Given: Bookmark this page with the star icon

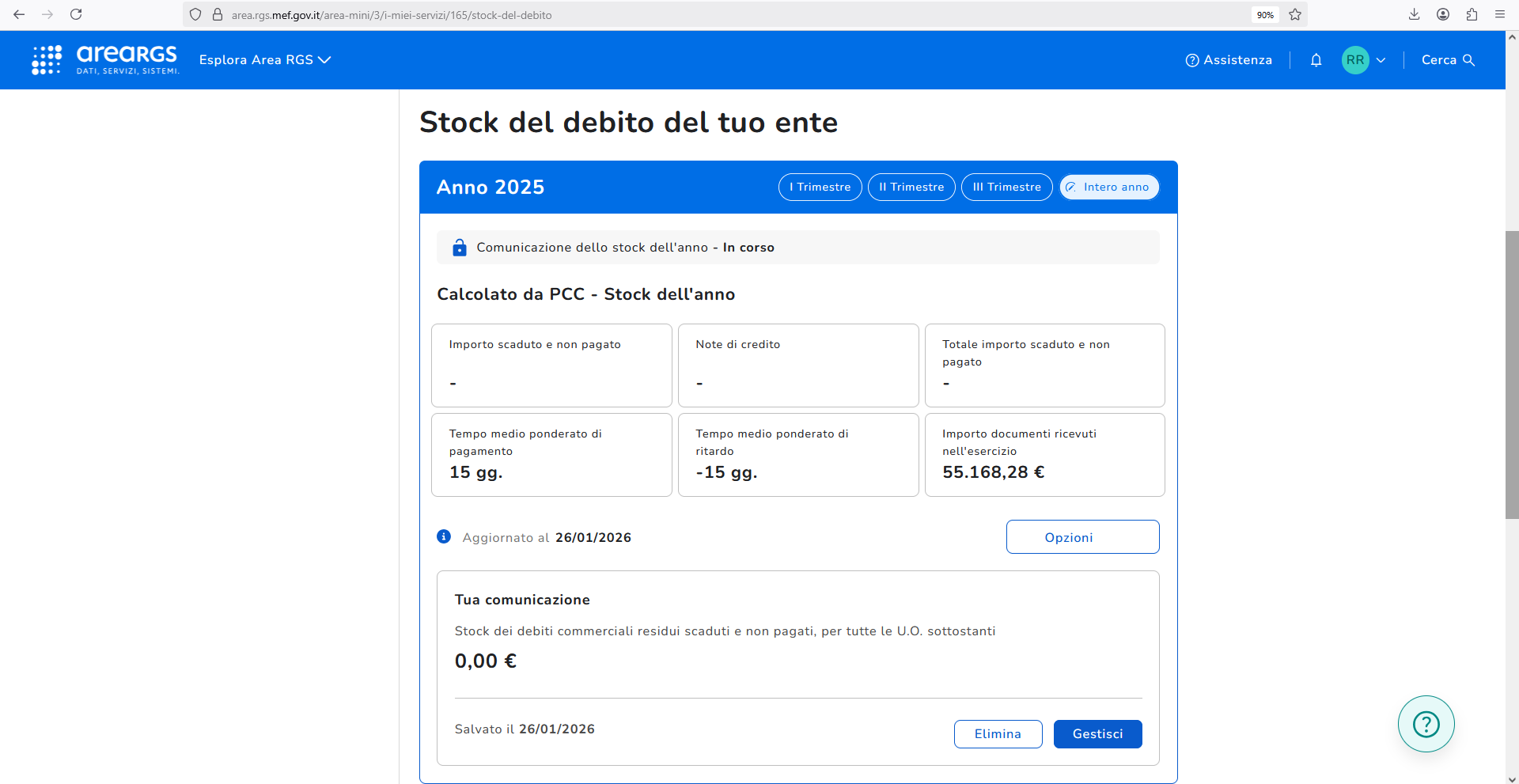Looking at the screenshot, I should [x=1295, y=14].
